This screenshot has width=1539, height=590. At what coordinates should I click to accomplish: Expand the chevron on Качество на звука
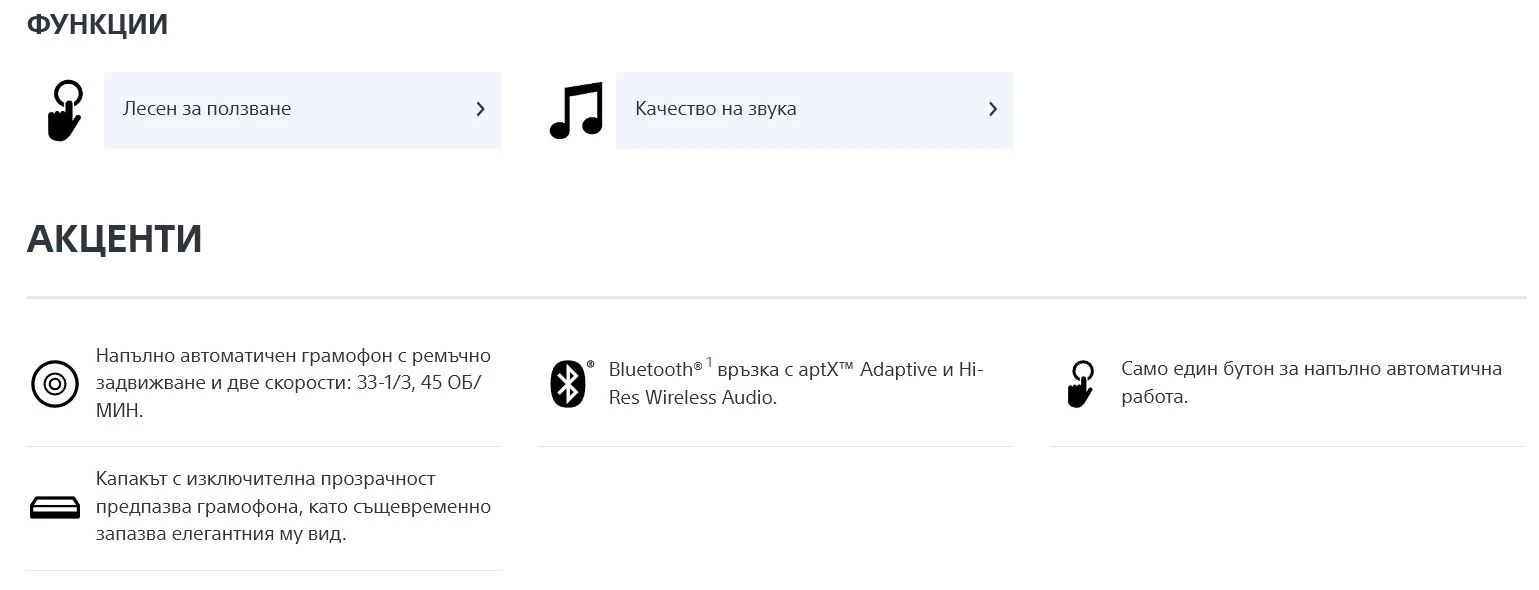(x=993, y=109)
